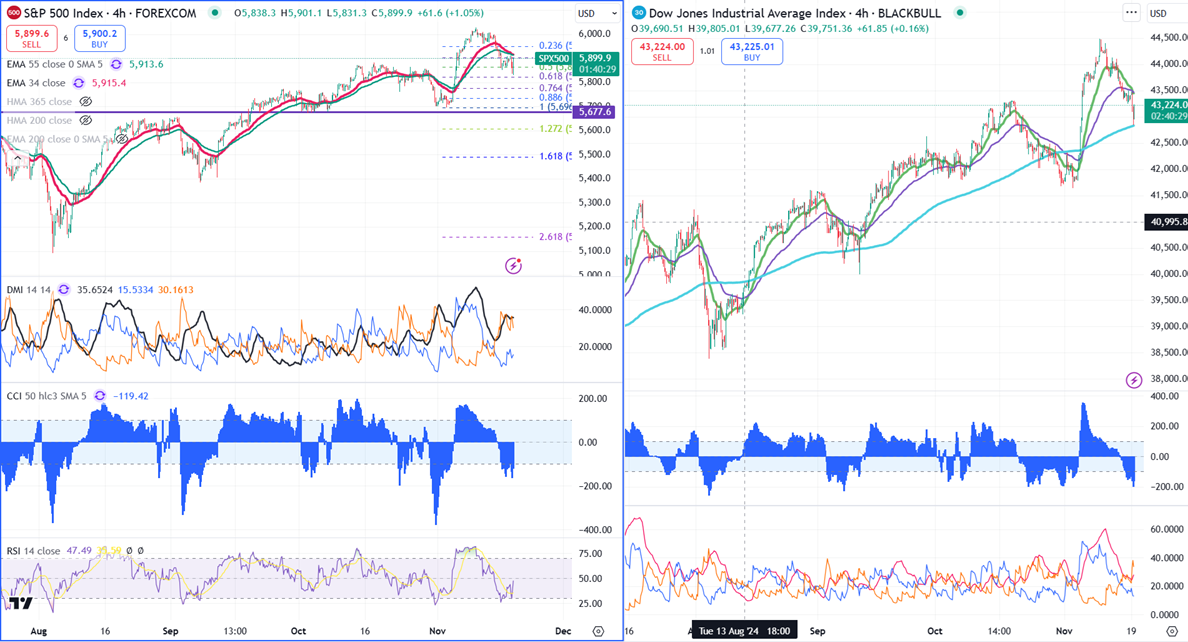The width and height of the screenshot is (1188, 642).
Task: Click the EMA 55 value 5,913.6
Action: (146, 64)
